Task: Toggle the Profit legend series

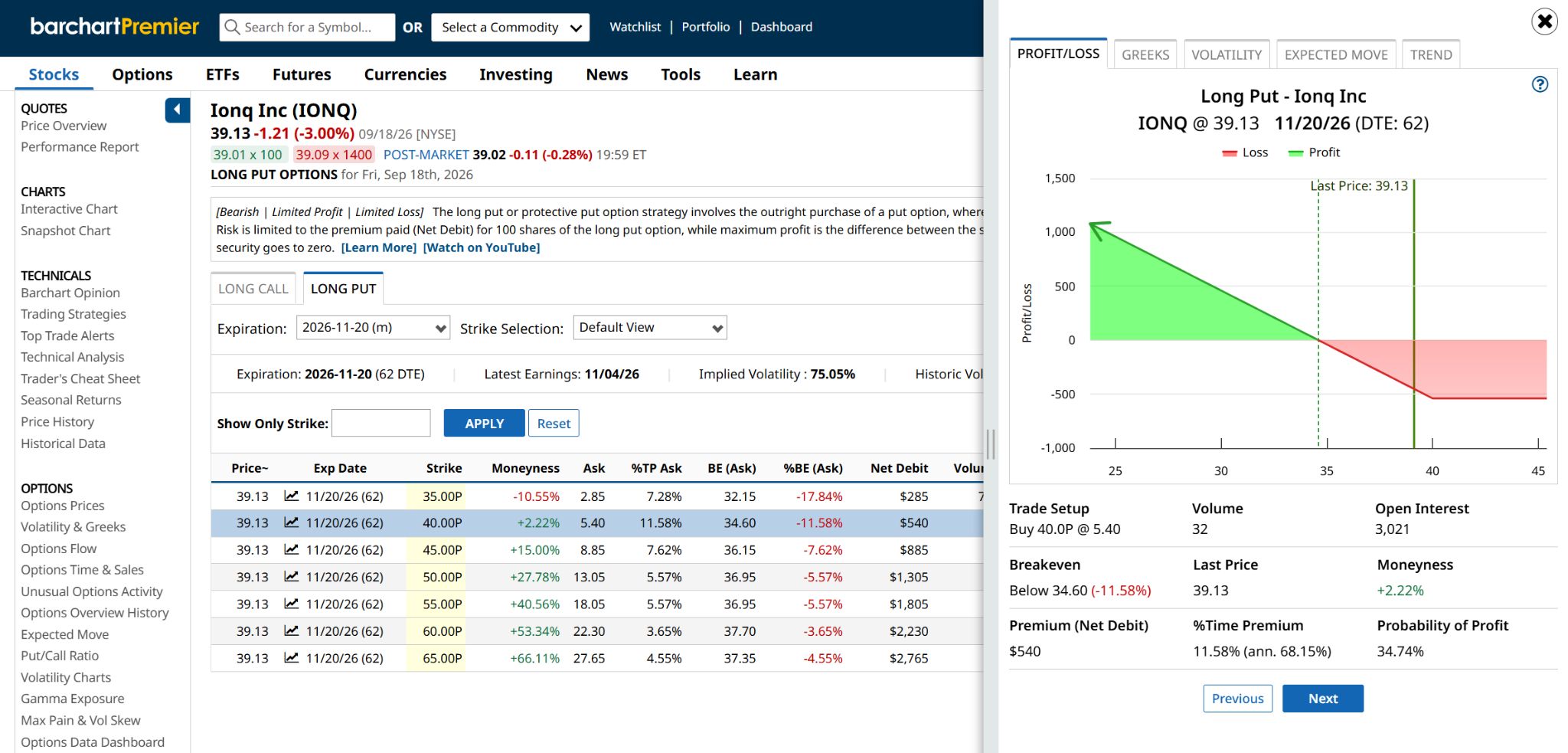Action: (x=1314, y=152)
